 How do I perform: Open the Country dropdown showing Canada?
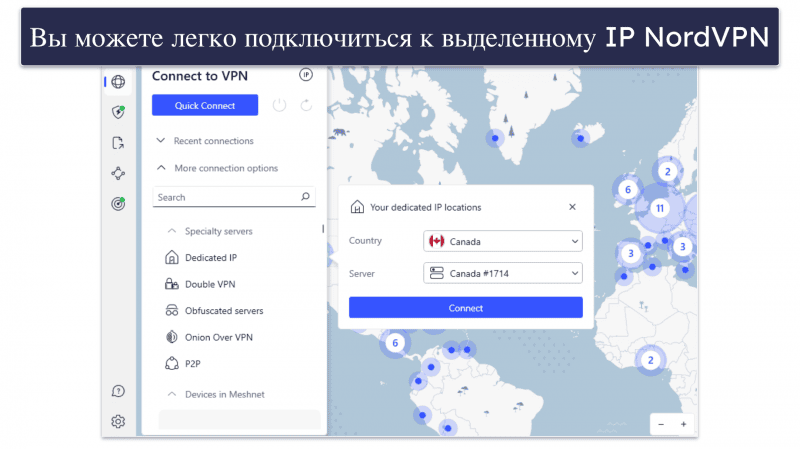click(503, 241)
